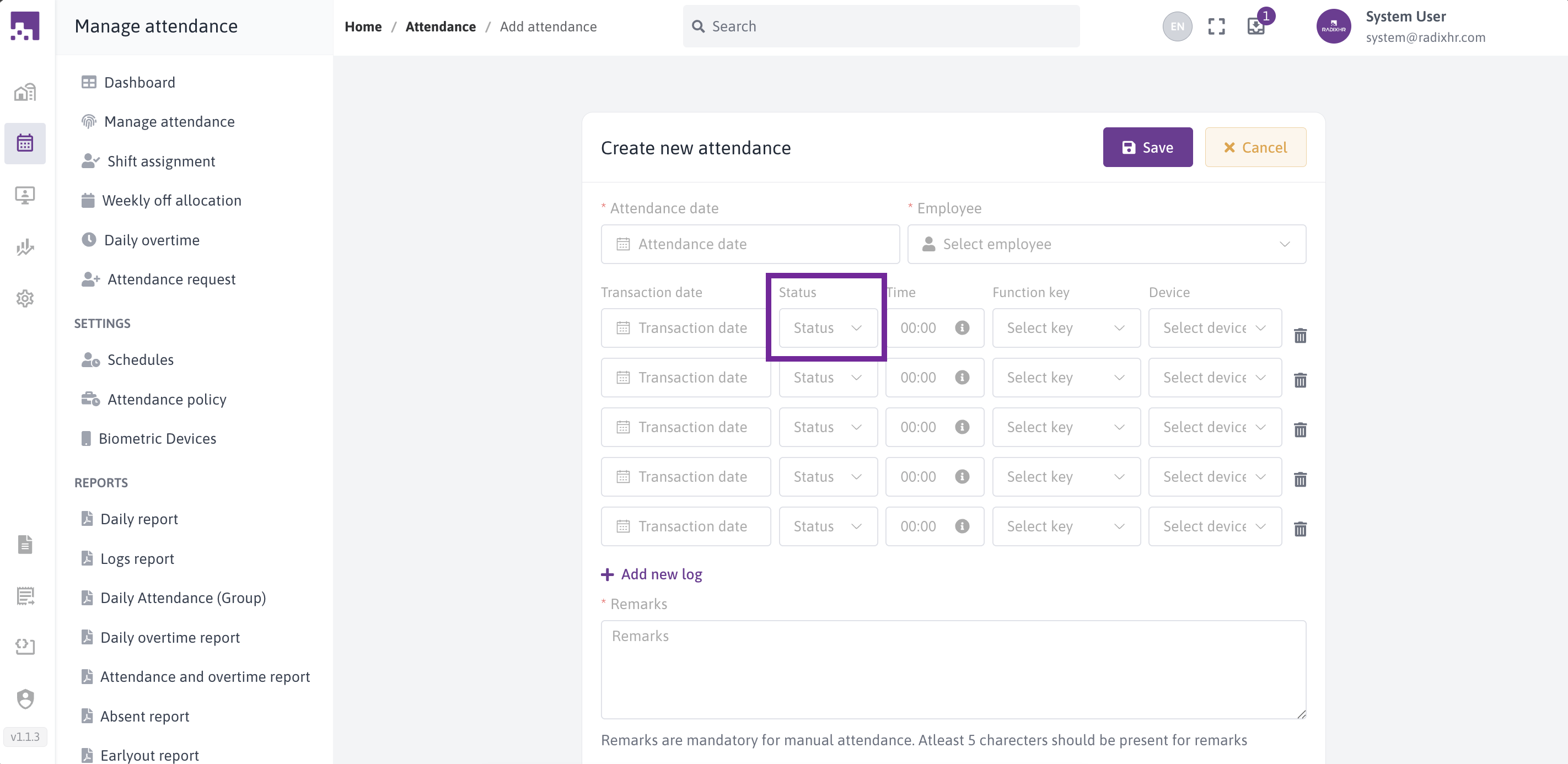Viewport: 1568px width, 764px height.
Task: Click the settings gear icon in left rail
Action: [x=25, y=298]
